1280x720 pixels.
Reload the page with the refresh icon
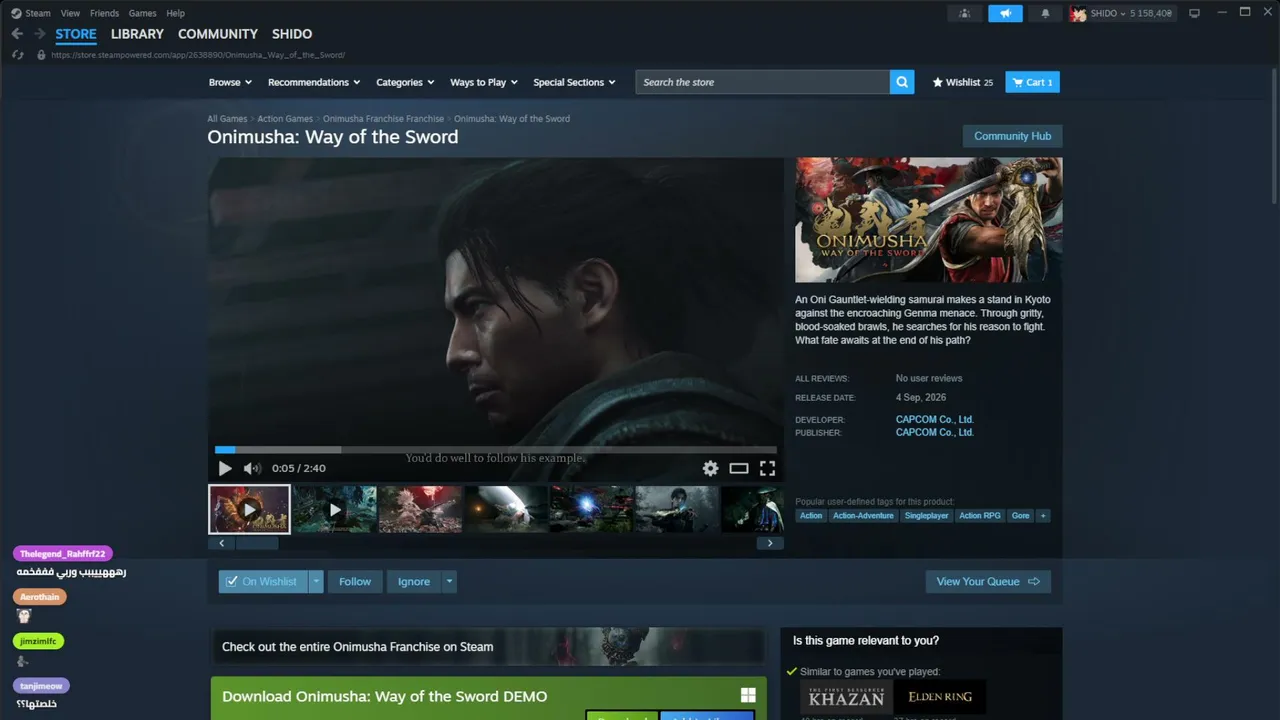coord(18,55)
